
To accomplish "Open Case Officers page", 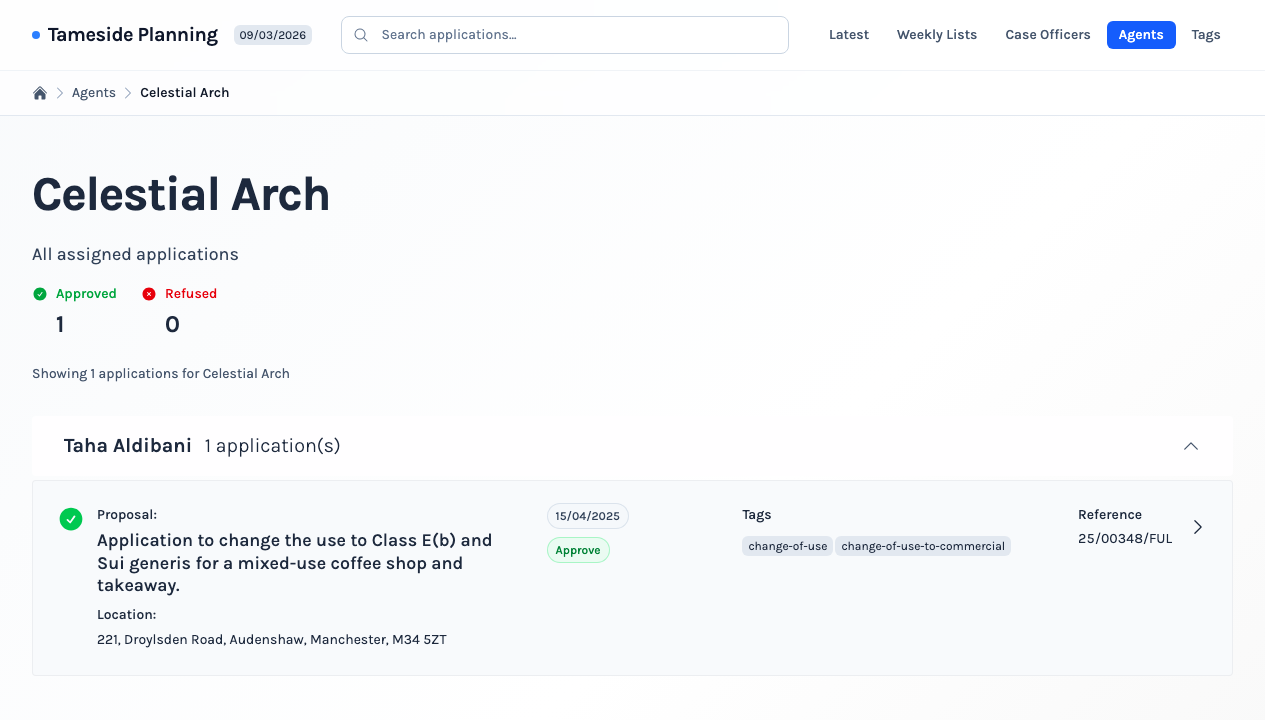I will coord(1047,35).
